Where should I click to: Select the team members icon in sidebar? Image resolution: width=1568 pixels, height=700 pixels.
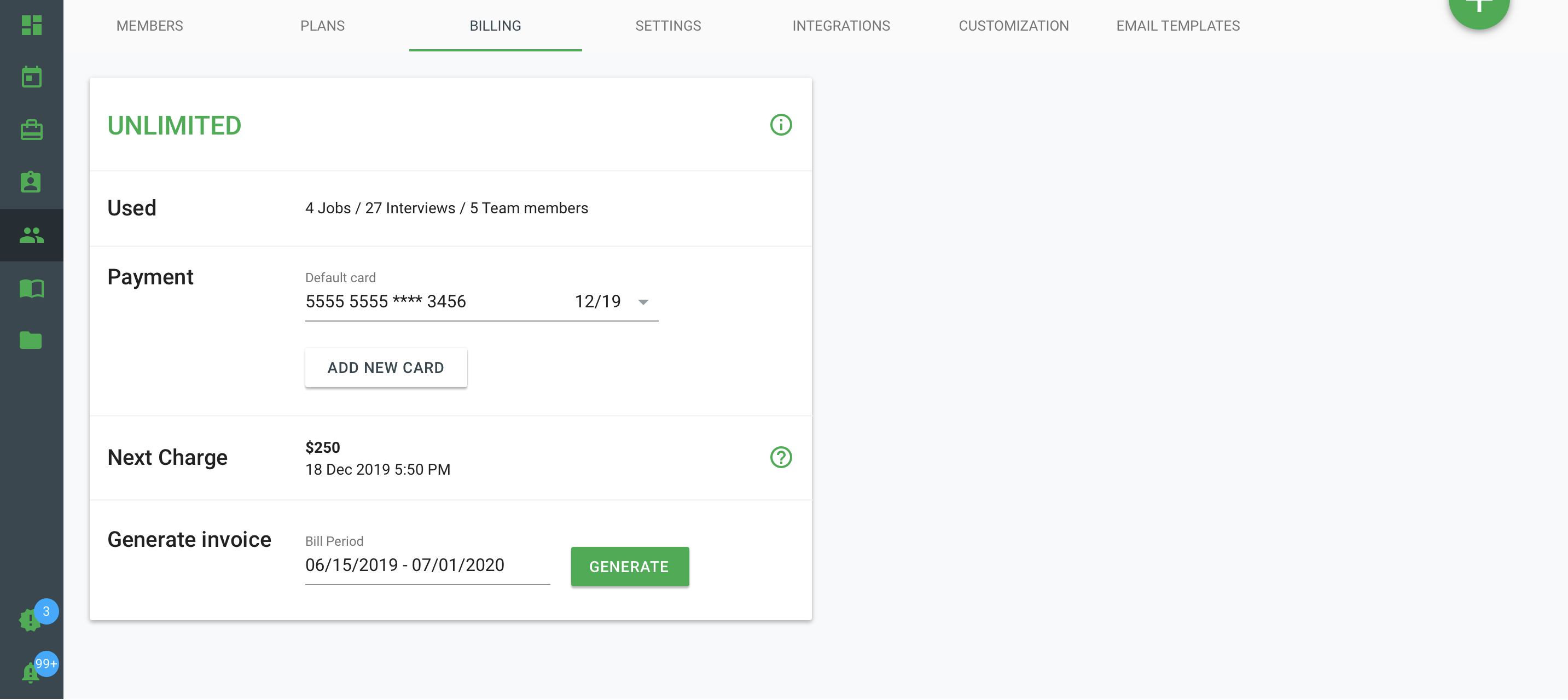[31, 235]
